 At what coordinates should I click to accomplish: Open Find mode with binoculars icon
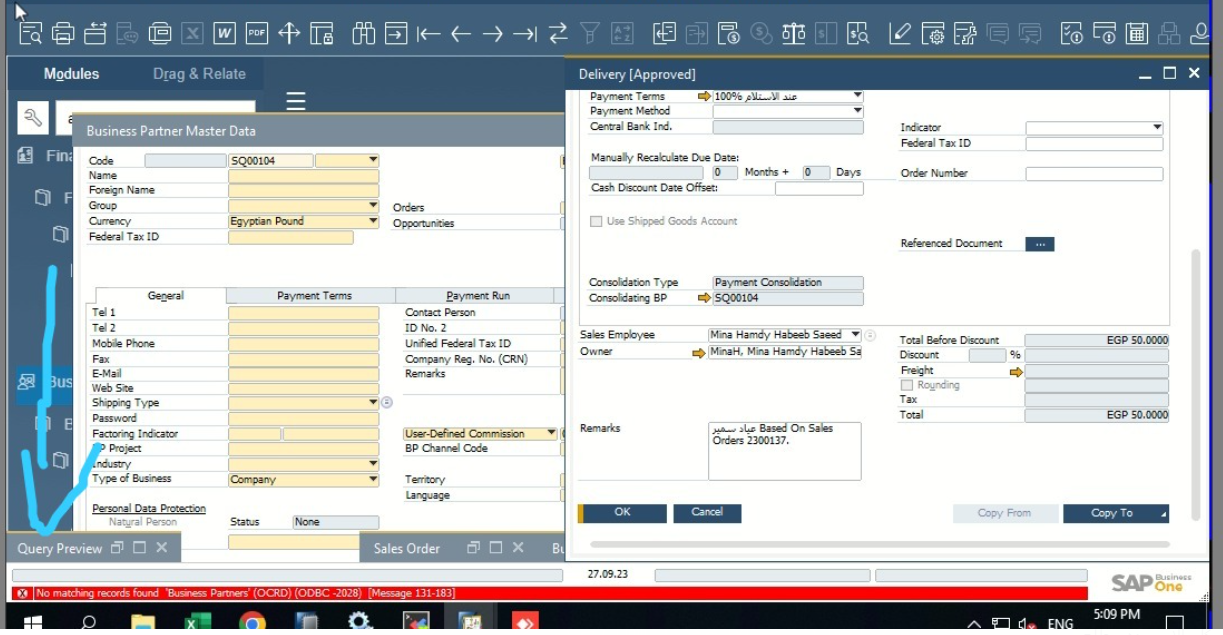(x=364, y=34)
